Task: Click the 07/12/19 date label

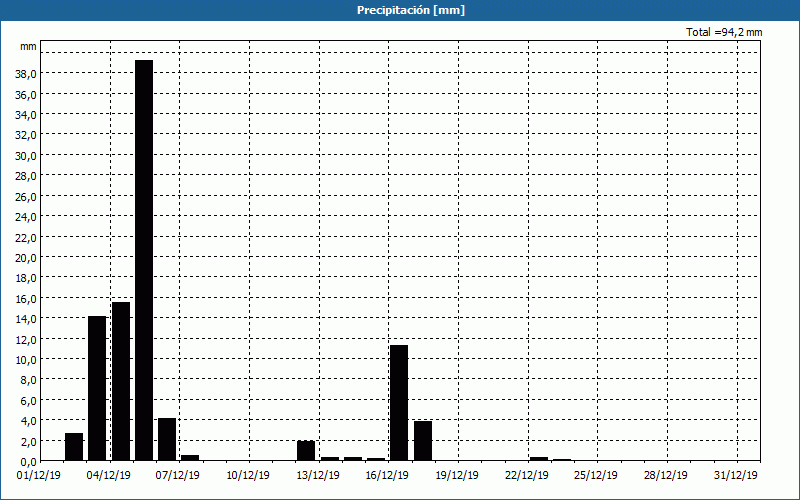Action: (x=178, y=476)
